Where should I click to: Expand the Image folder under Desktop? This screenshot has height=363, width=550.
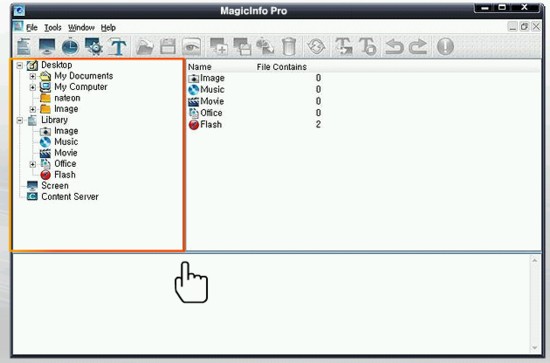point(33,109)
